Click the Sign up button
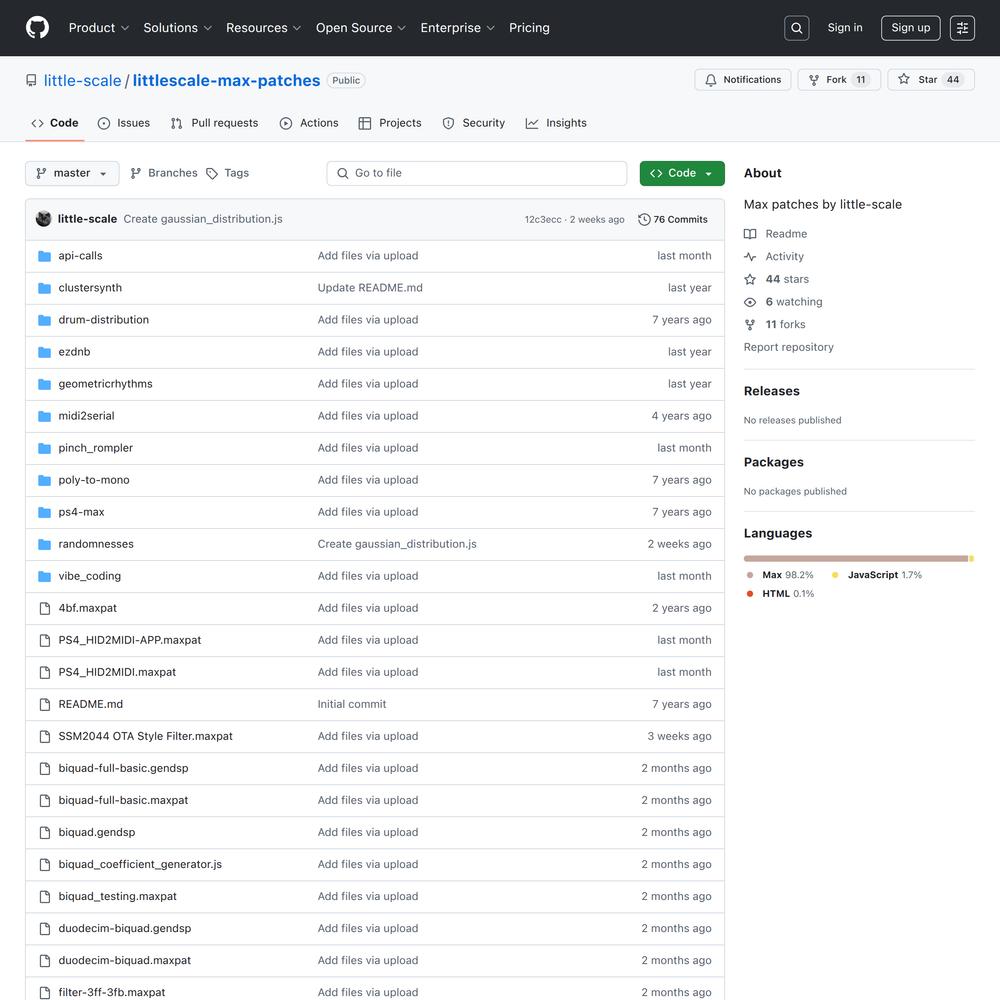 (911, 28)
